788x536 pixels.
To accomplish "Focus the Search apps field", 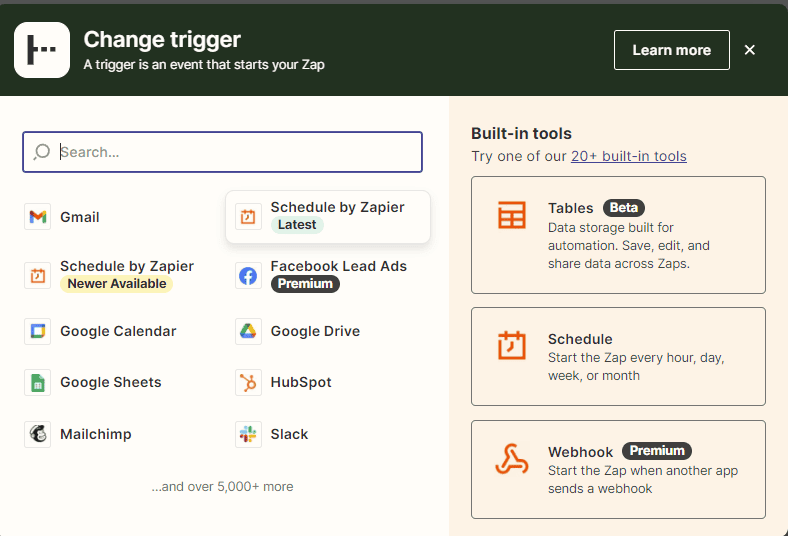I will coord(222,152).
